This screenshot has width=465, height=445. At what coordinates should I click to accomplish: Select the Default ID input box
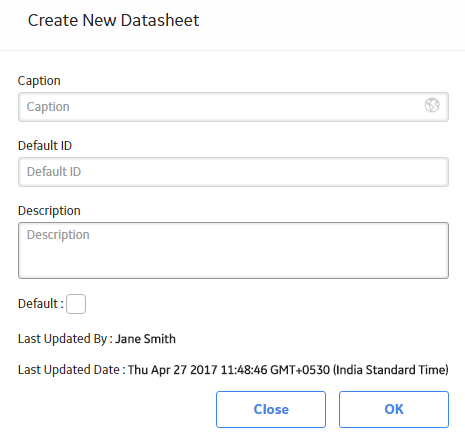[233, 172]
